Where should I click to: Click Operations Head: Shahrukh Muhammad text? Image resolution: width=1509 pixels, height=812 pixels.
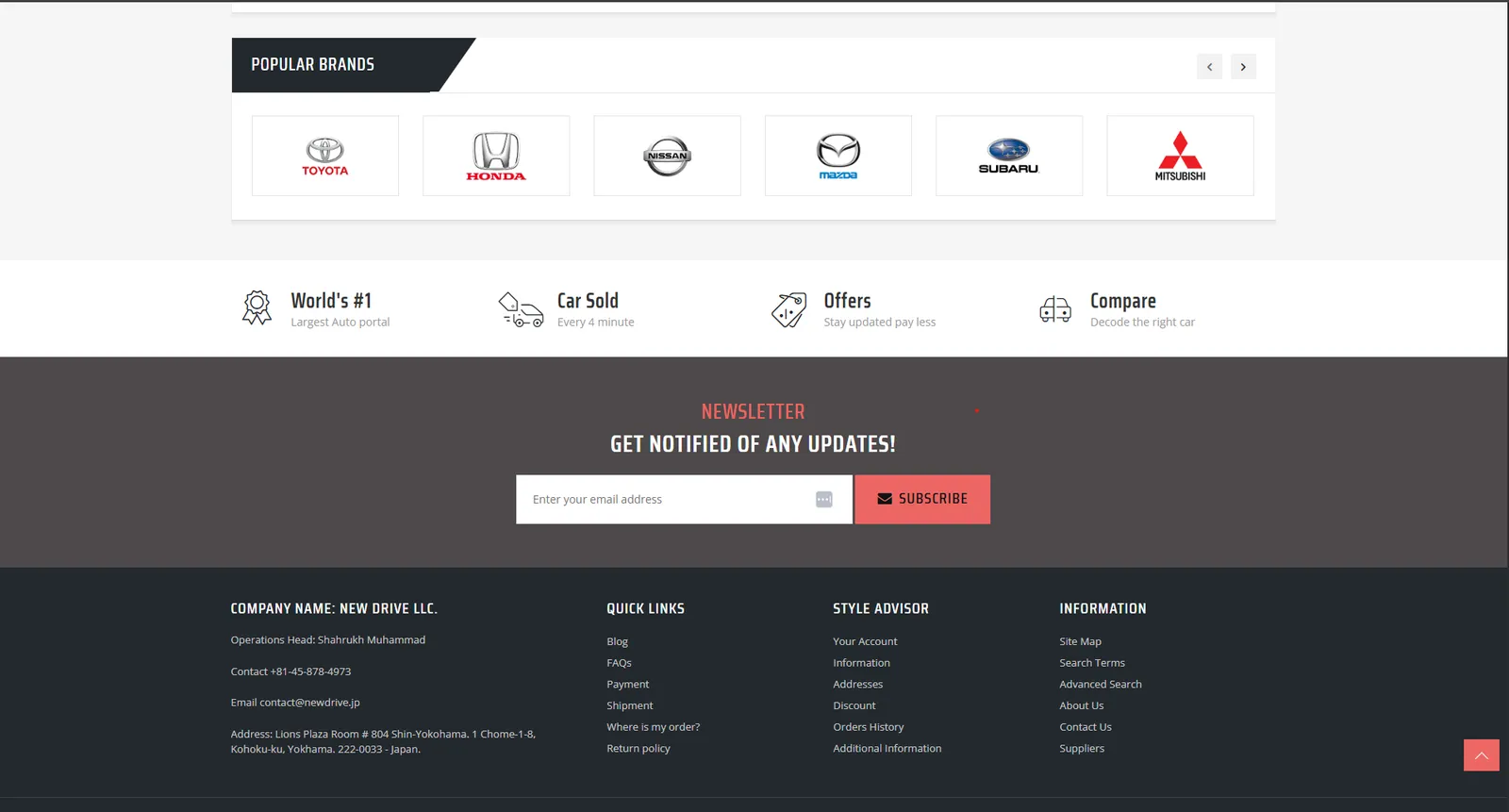[x=327, y=640]
